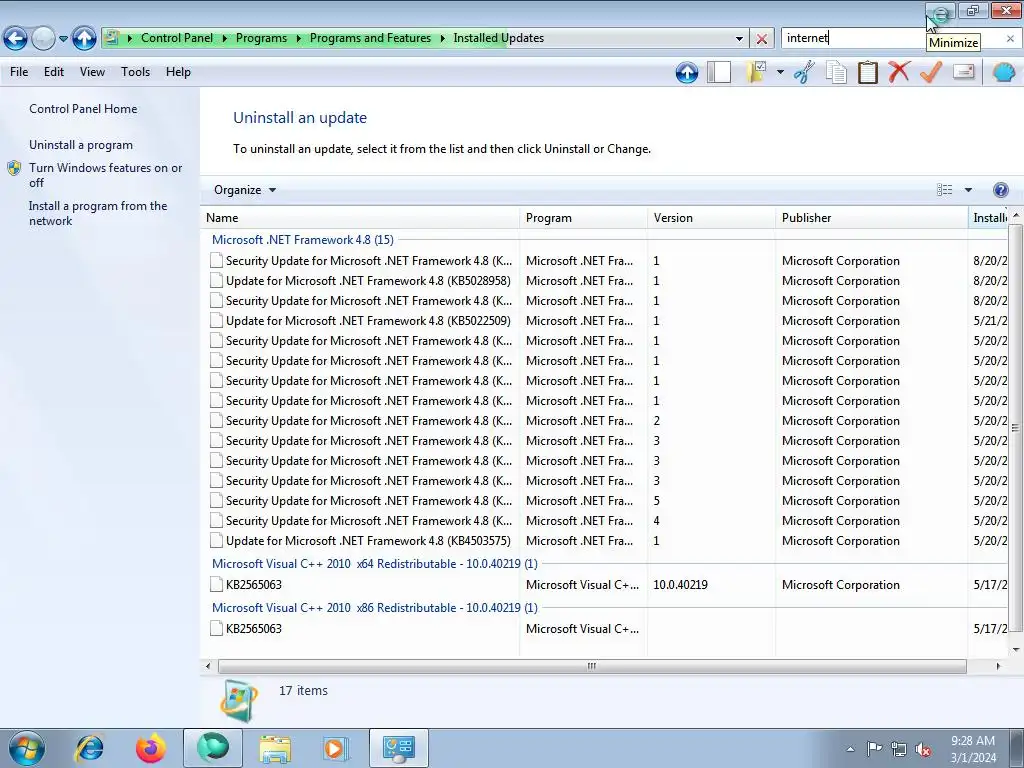Open the Folder Options toolbar dropdown arrow
Viewport: 1024px width, 768px height.
click(780, 72)
